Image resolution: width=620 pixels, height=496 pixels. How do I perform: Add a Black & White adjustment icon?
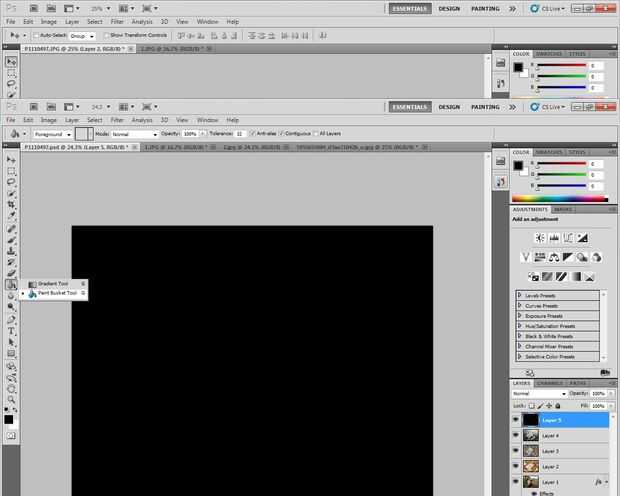pos(568,257)
